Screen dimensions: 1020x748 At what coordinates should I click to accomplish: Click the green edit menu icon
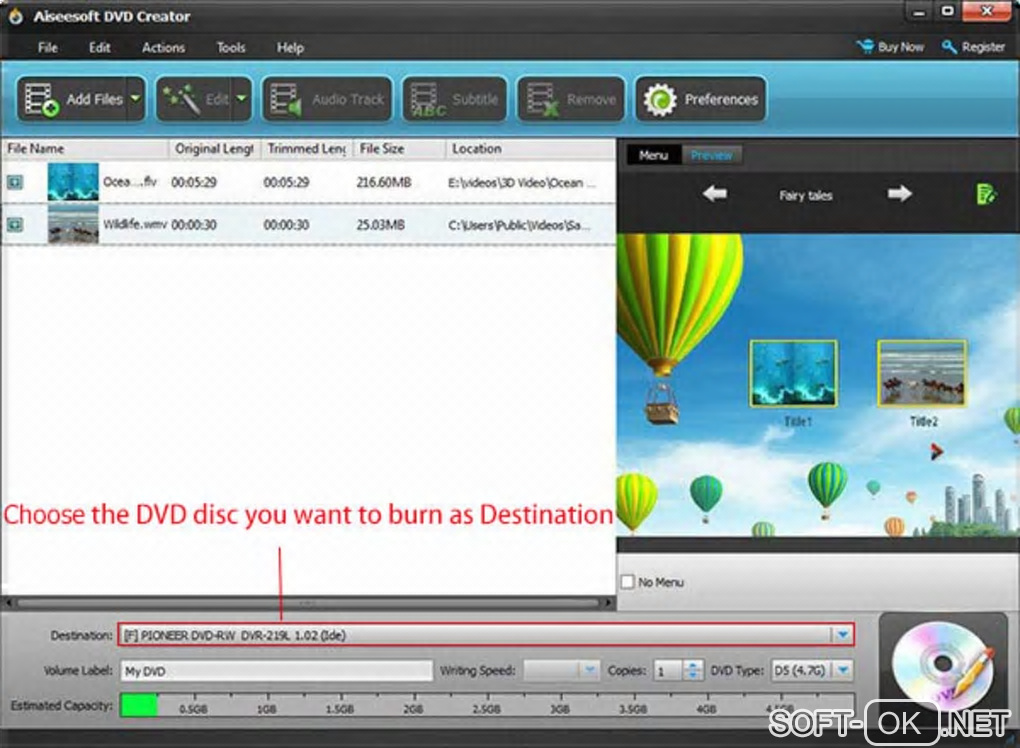click(x=986, y=194)
